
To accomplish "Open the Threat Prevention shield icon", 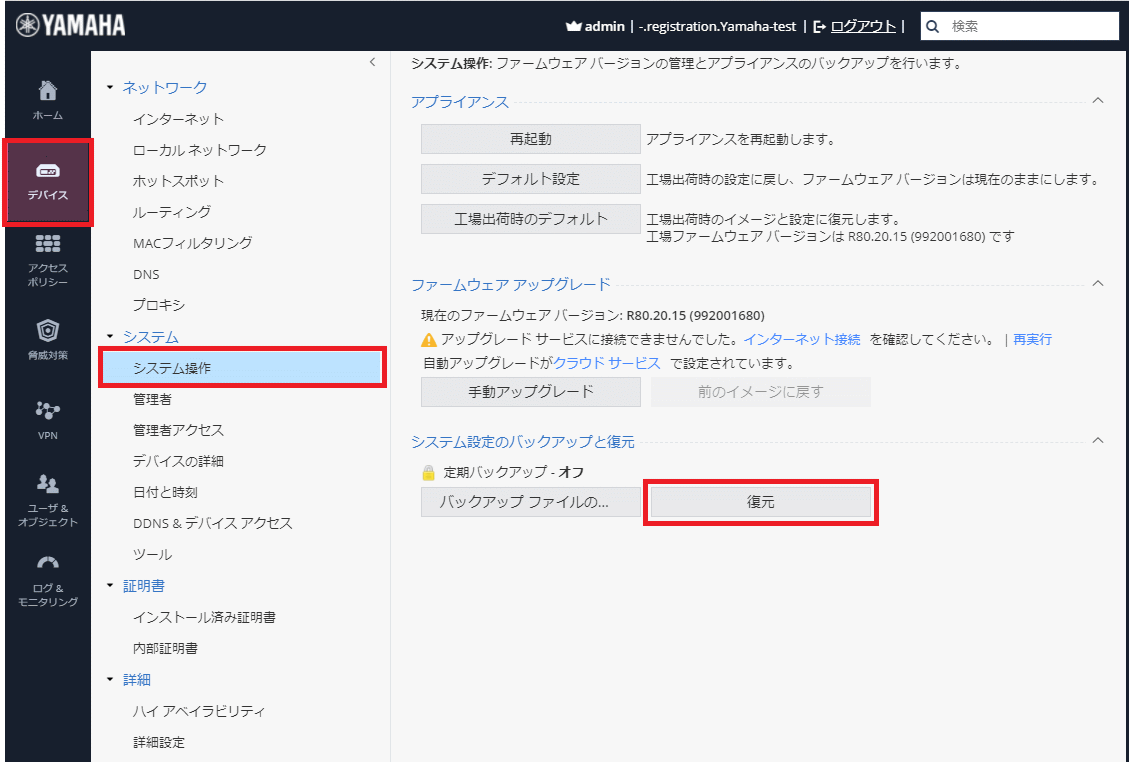I will coord(48,331).
